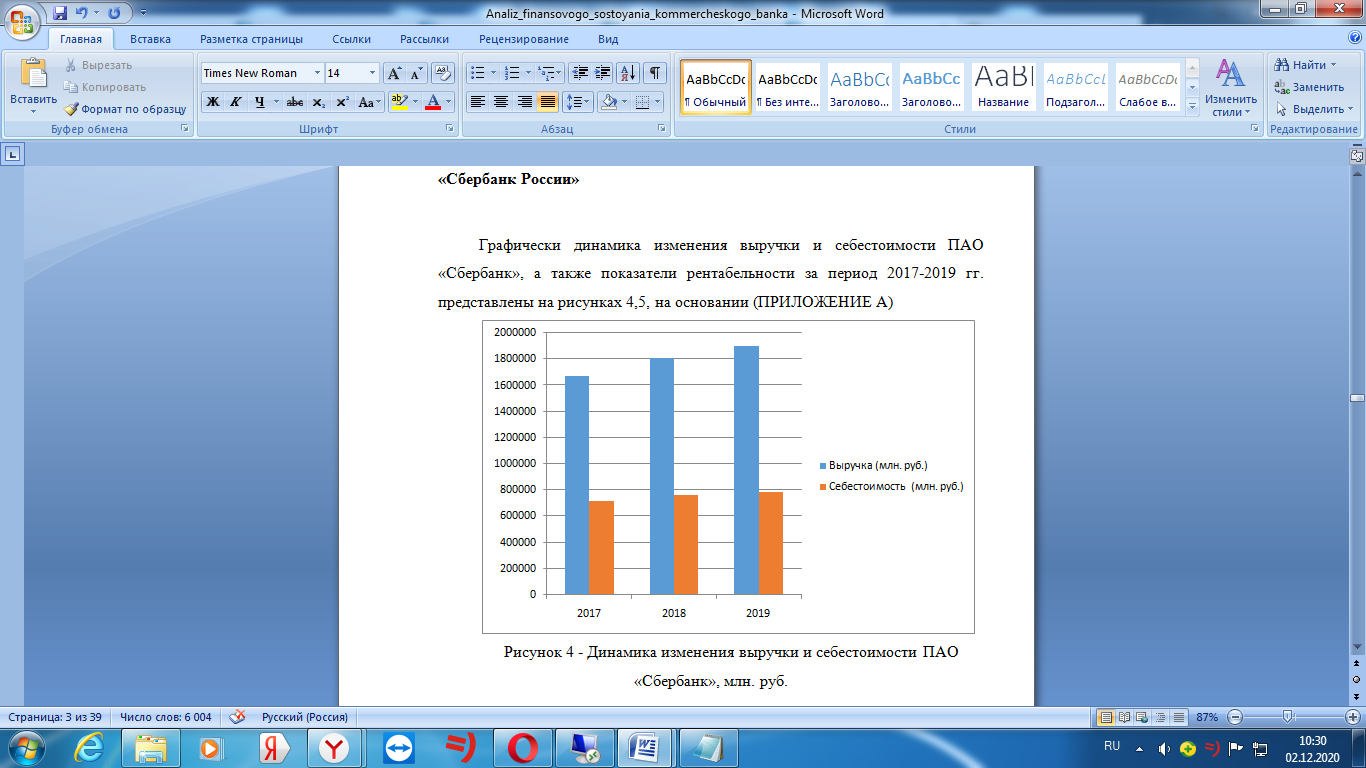Screen dimensions: 1366x768
Task: Switch to Разметка страницы tab
Action: coord(251,39)
